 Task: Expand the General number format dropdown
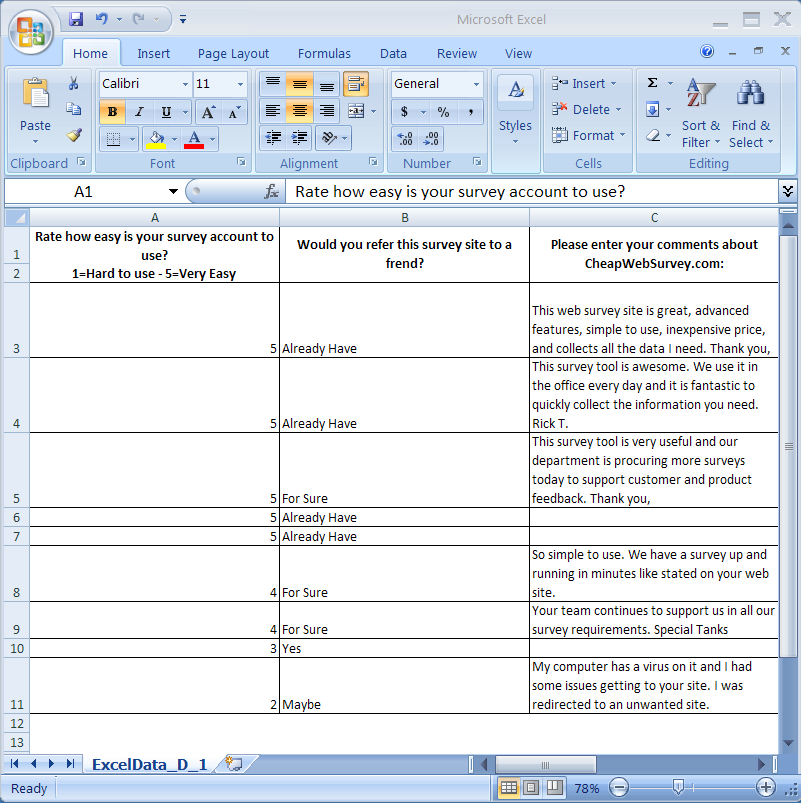pyautogui.click(x=475, y=85)
